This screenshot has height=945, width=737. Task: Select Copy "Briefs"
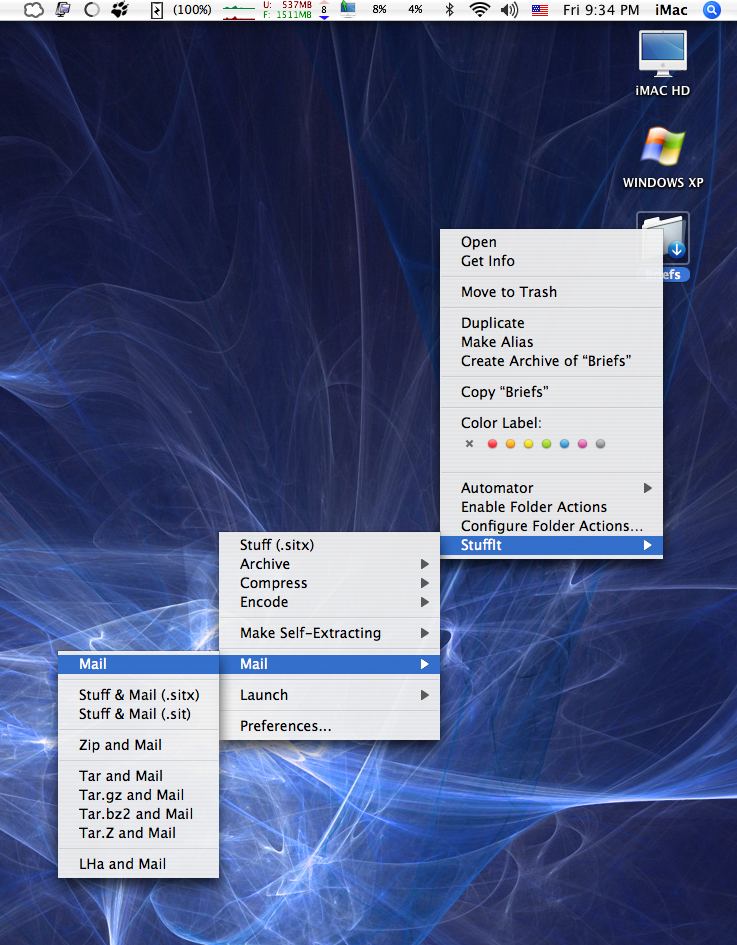point(551,392)
